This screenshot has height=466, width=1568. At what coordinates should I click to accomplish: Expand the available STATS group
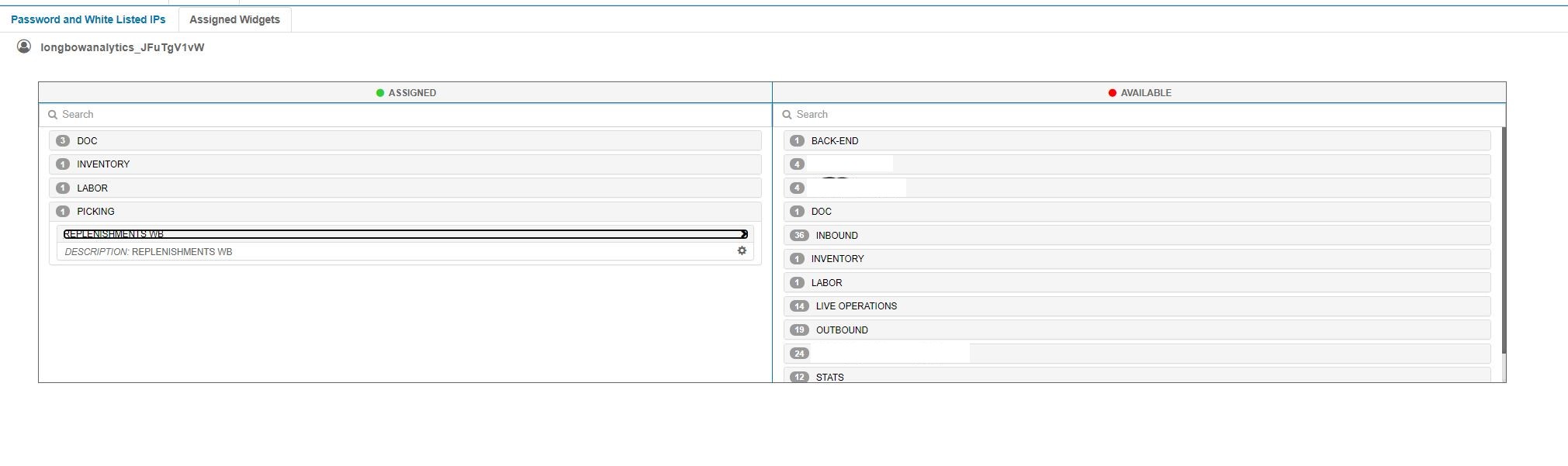coord(829,377)
